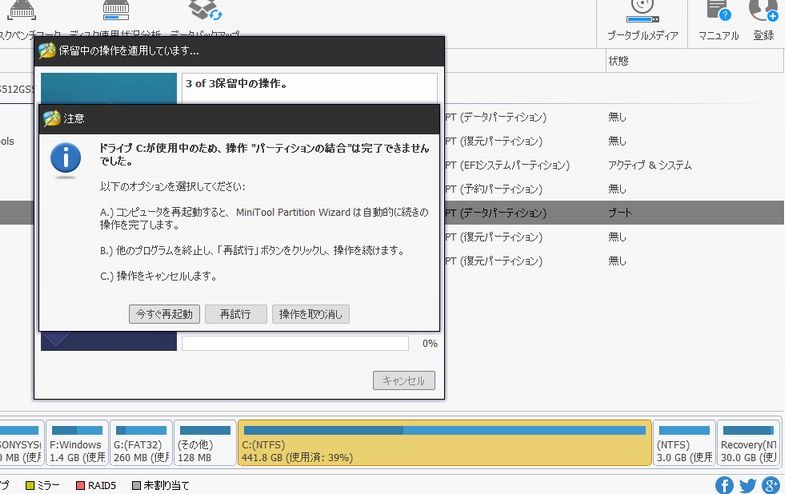Viewport: 785px width, 494px height.
Task: Select the G:(FAT32) 260 MB partition block
Action: 138,443
